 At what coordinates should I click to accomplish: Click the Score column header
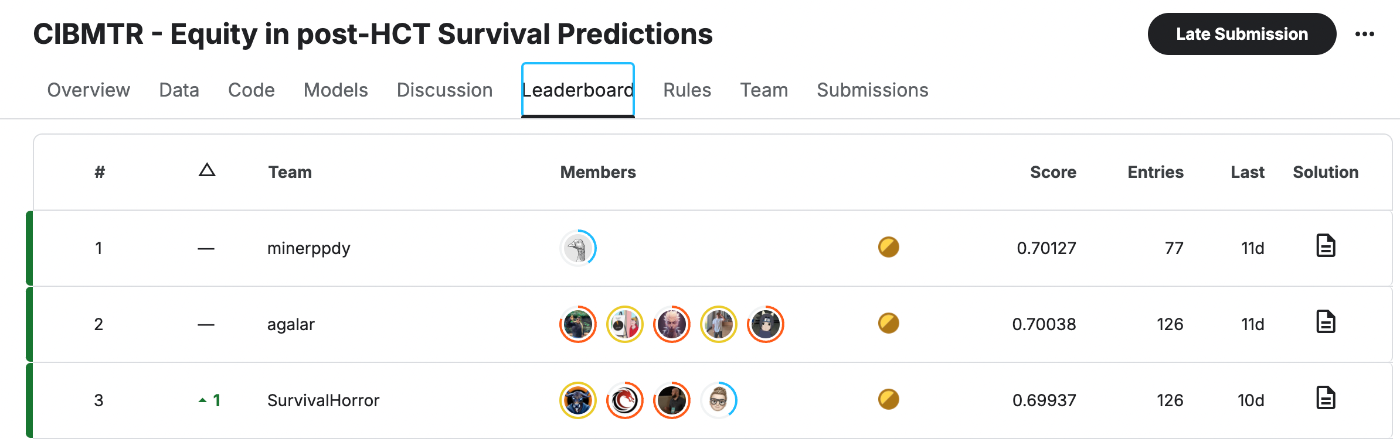pos(1053,172)
